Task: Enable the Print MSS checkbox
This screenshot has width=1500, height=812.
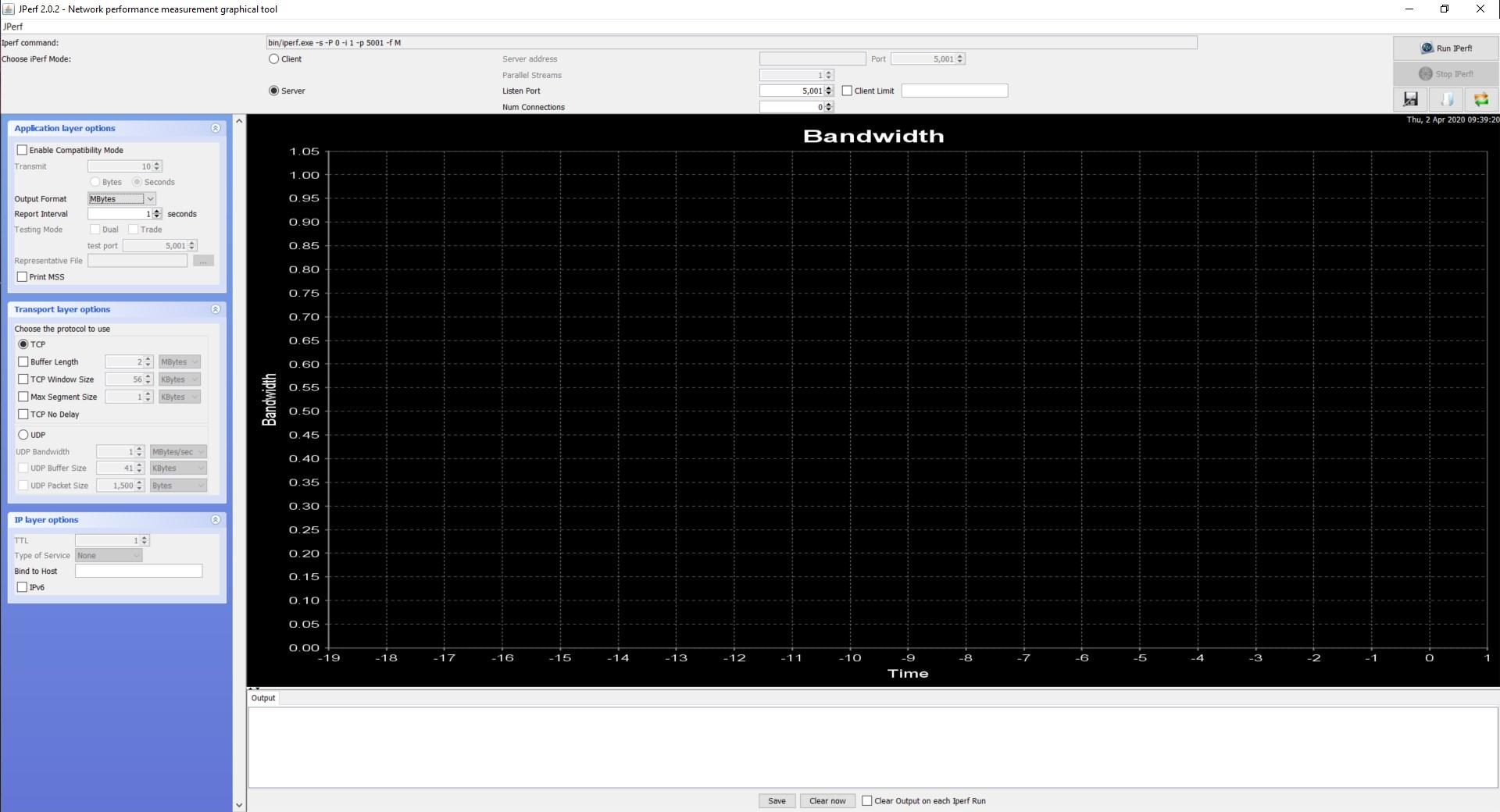Action: 22,277
